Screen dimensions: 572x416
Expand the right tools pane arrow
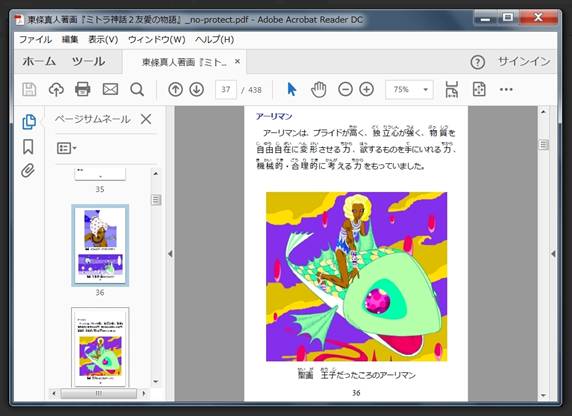coord(553,254)
